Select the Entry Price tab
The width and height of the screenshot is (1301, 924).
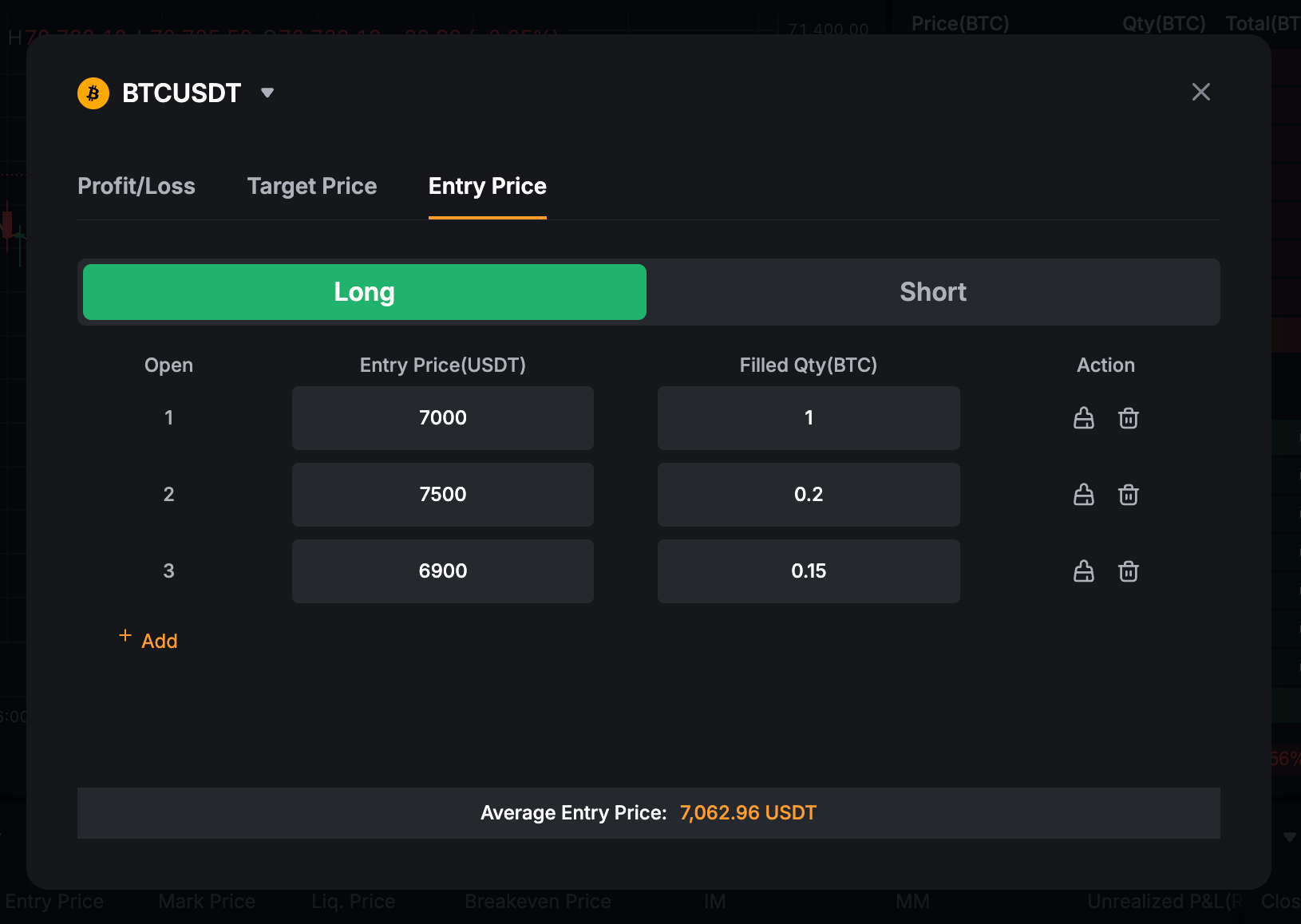point(487,186)
